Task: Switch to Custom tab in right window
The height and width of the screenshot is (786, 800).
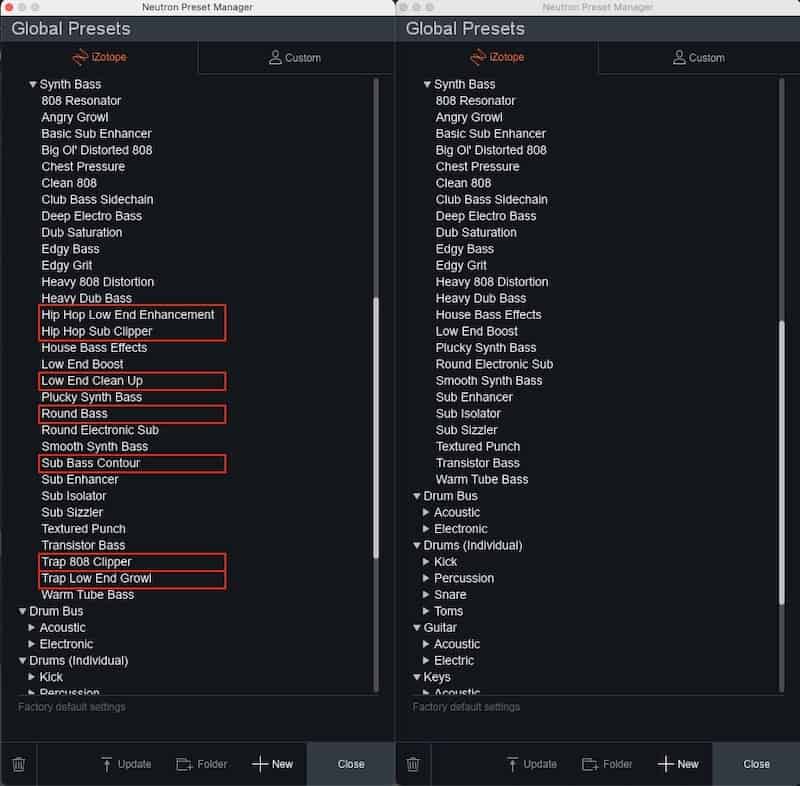Action: point(698,58)
